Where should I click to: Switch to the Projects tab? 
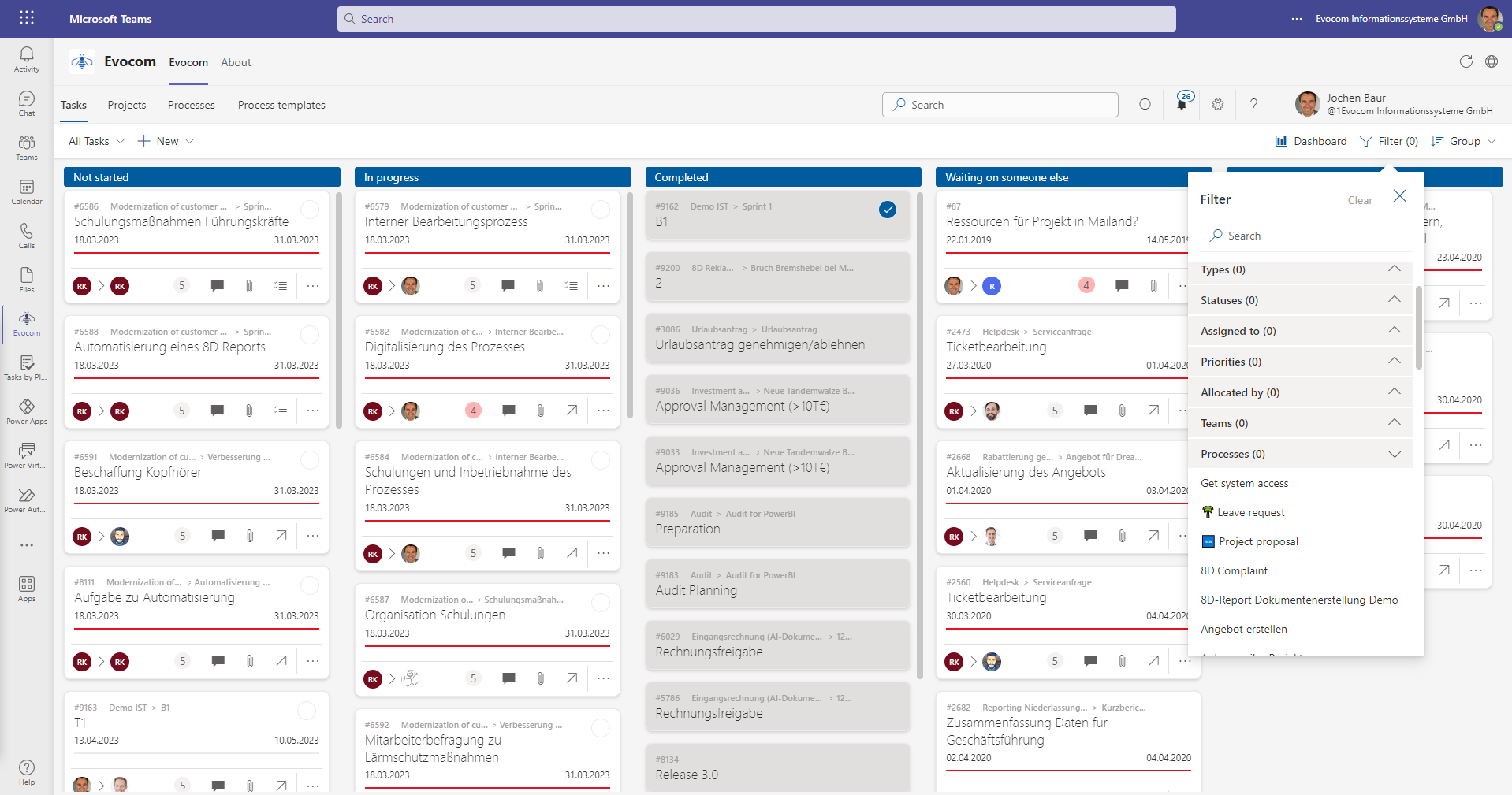coord(126,104)
